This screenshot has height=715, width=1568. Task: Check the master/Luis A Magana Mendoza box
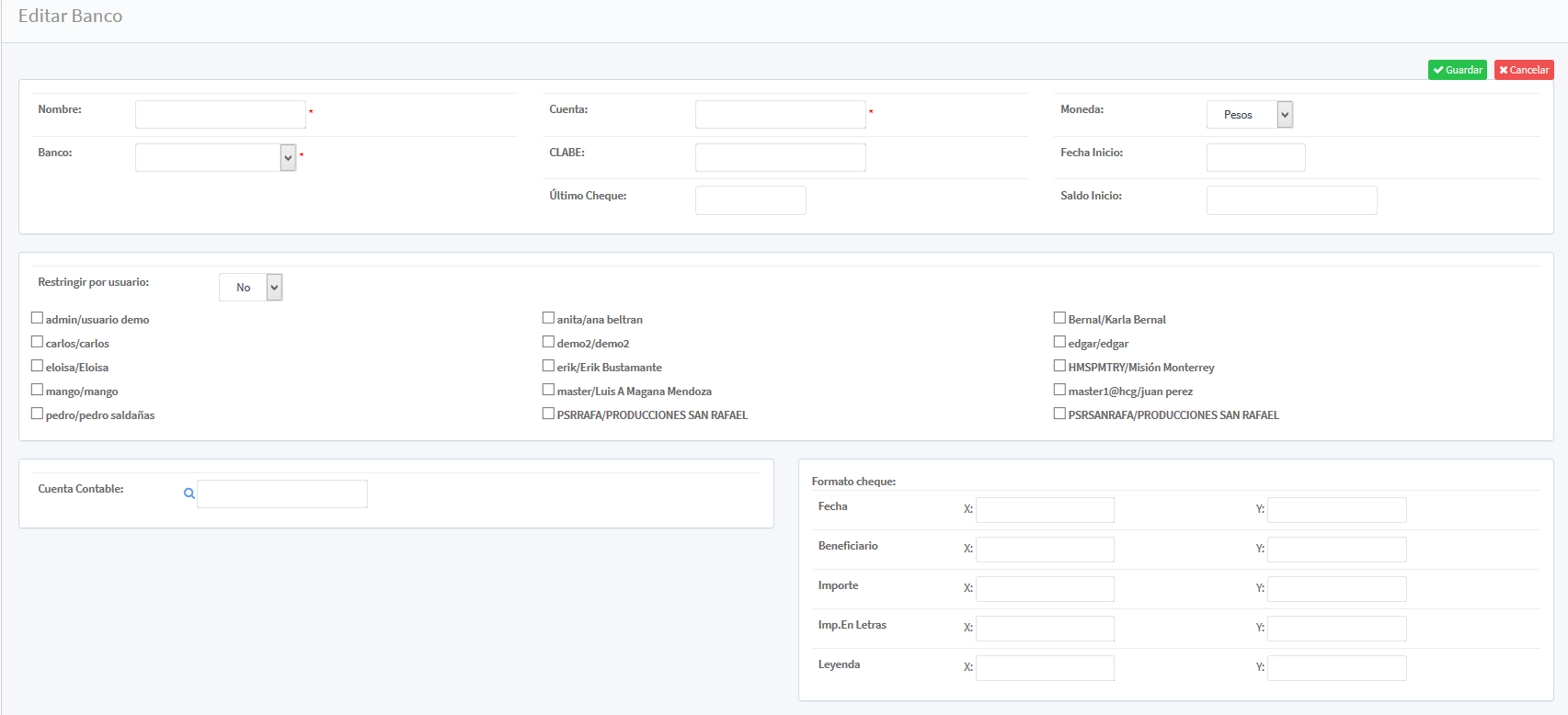(x=548, y=390)
